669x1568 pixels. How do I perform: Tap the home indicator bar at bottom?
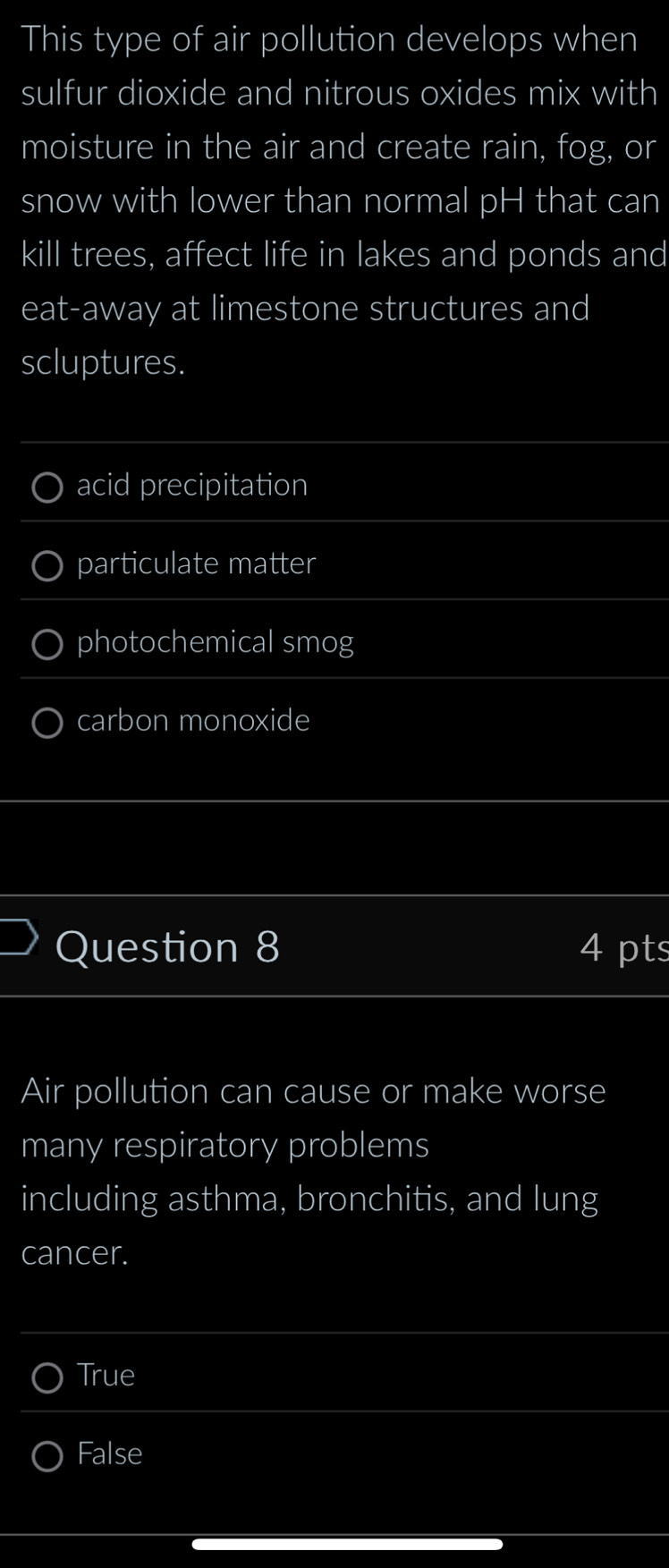[347, 1544]
